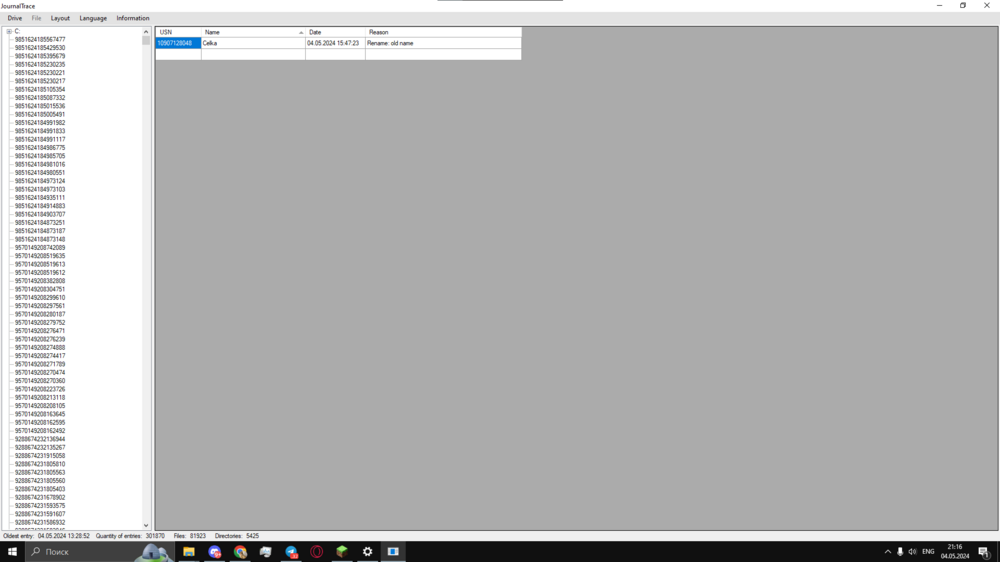Select the tree entry 9288674231586932
This screenshot has width=1000, height=562.
pos(40,522)
